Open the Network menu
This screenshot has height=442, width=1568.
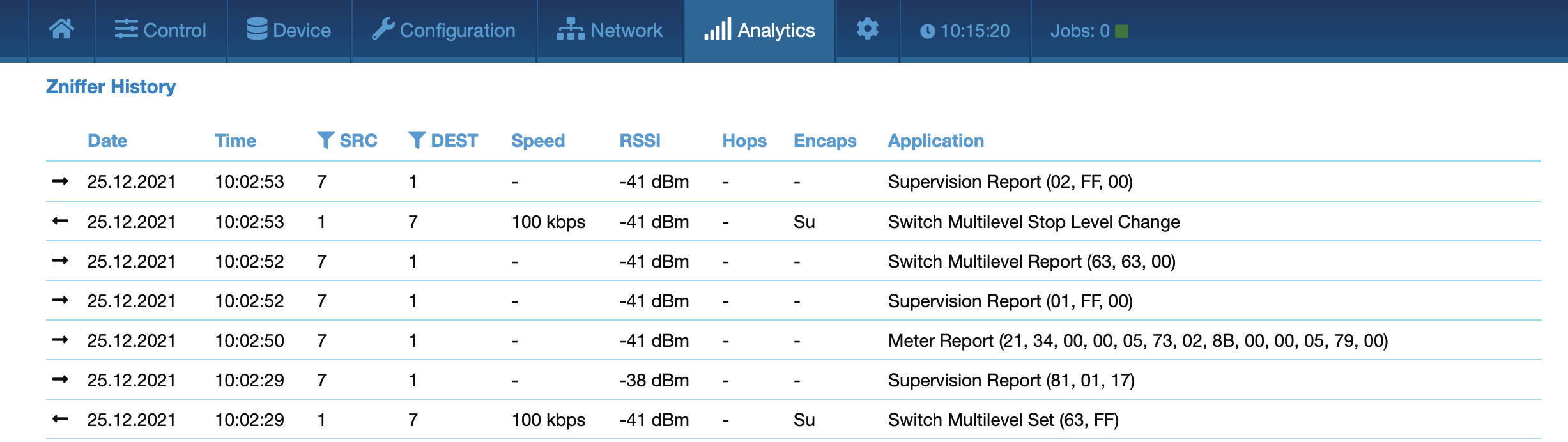(610, 30)
